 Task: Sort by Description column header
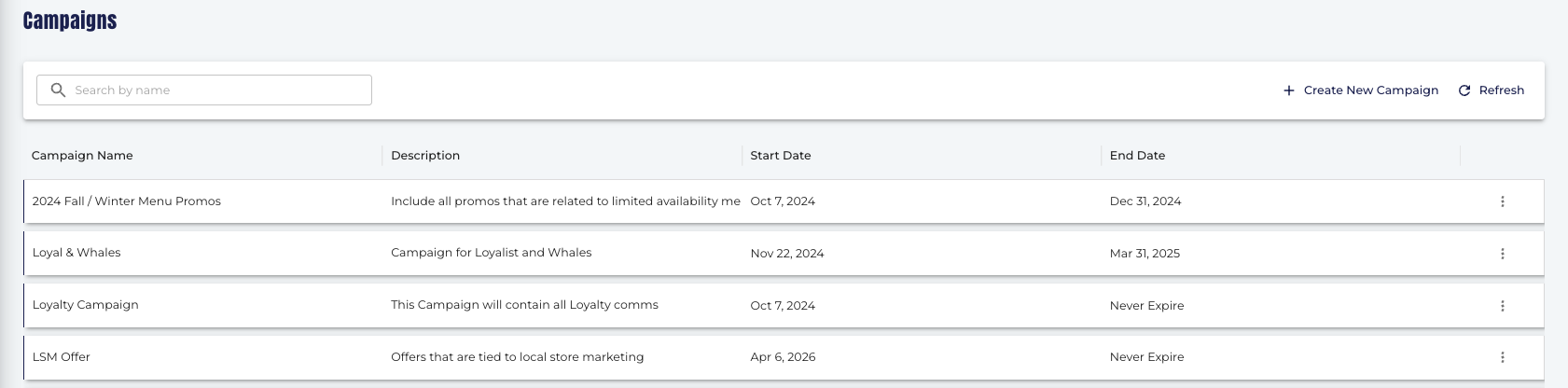pyautogui.click(x=425, y=156)
